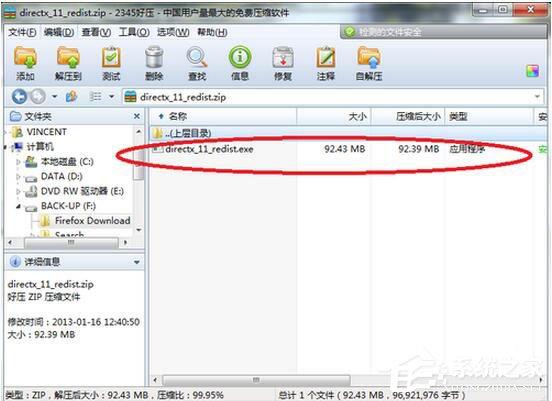Expand the DVD RW 驱动器 (E:) node
Screen dimensions: 552x401
click(x=18, y=192)
